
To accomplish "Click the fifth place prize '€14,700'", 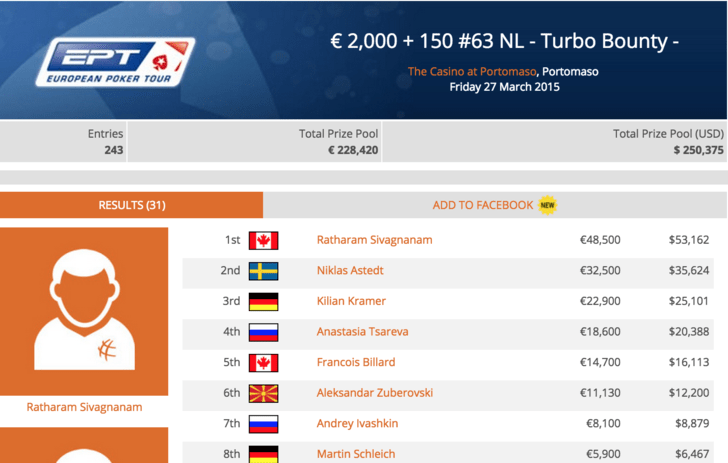I will (600, 363).
